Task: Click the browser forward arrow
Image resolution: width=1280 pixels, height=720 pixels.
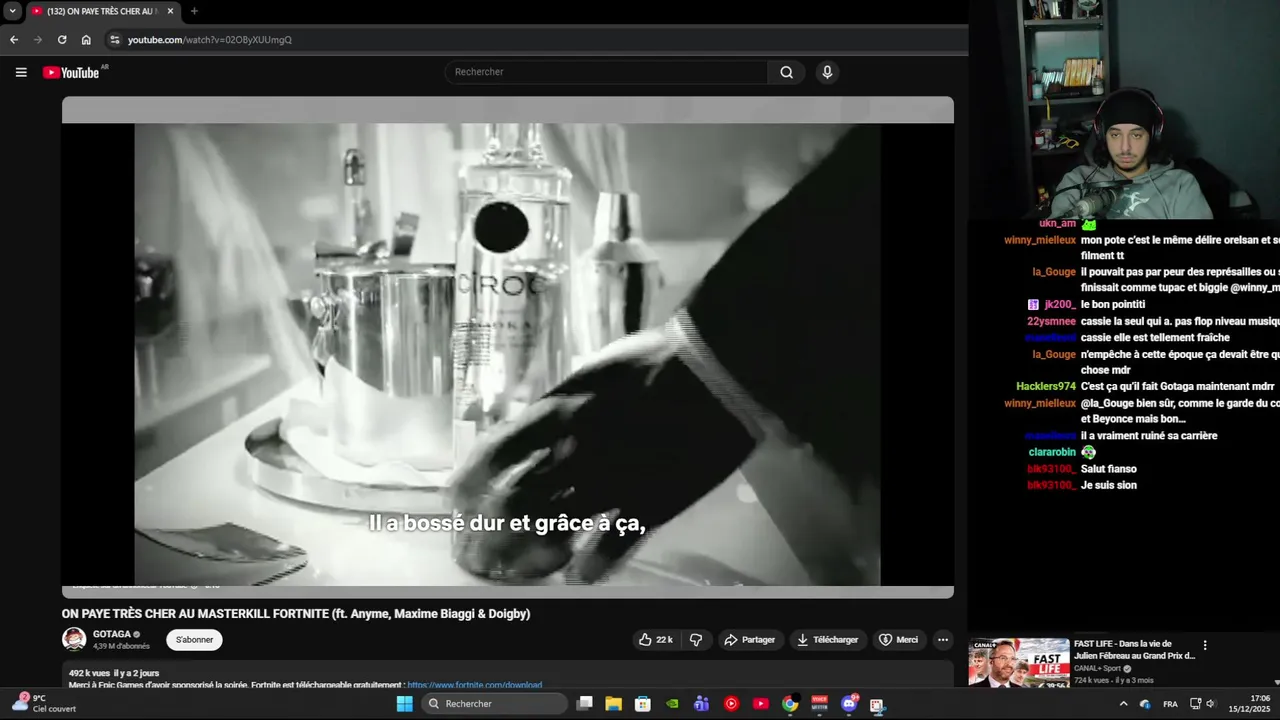Action: (38, 40)
